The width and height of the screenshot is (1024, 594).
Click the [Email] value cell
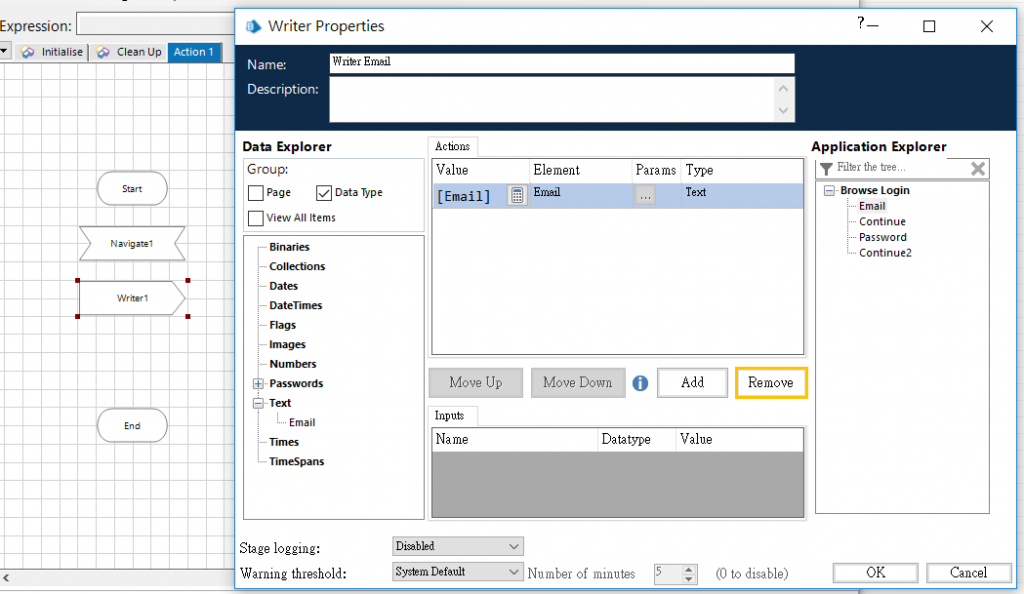(x=469, y=196)
